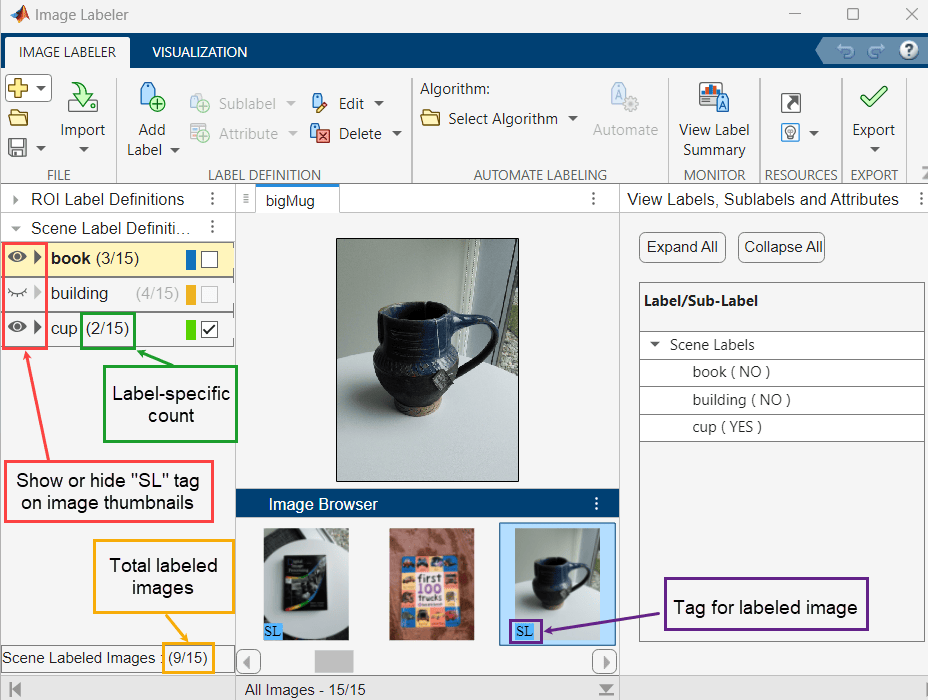Click the Edit label pencil icon
This screenshot has height=700, width=928.
319,103
